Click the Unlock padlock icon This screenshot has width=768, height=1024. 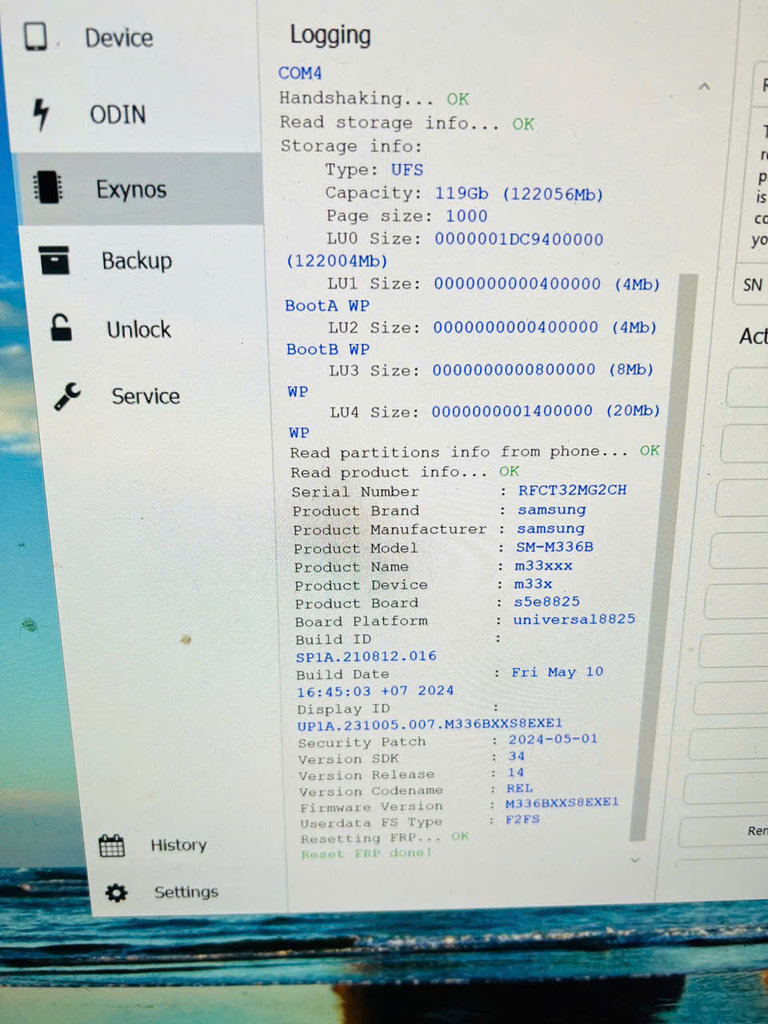click(x=61, y=328)
